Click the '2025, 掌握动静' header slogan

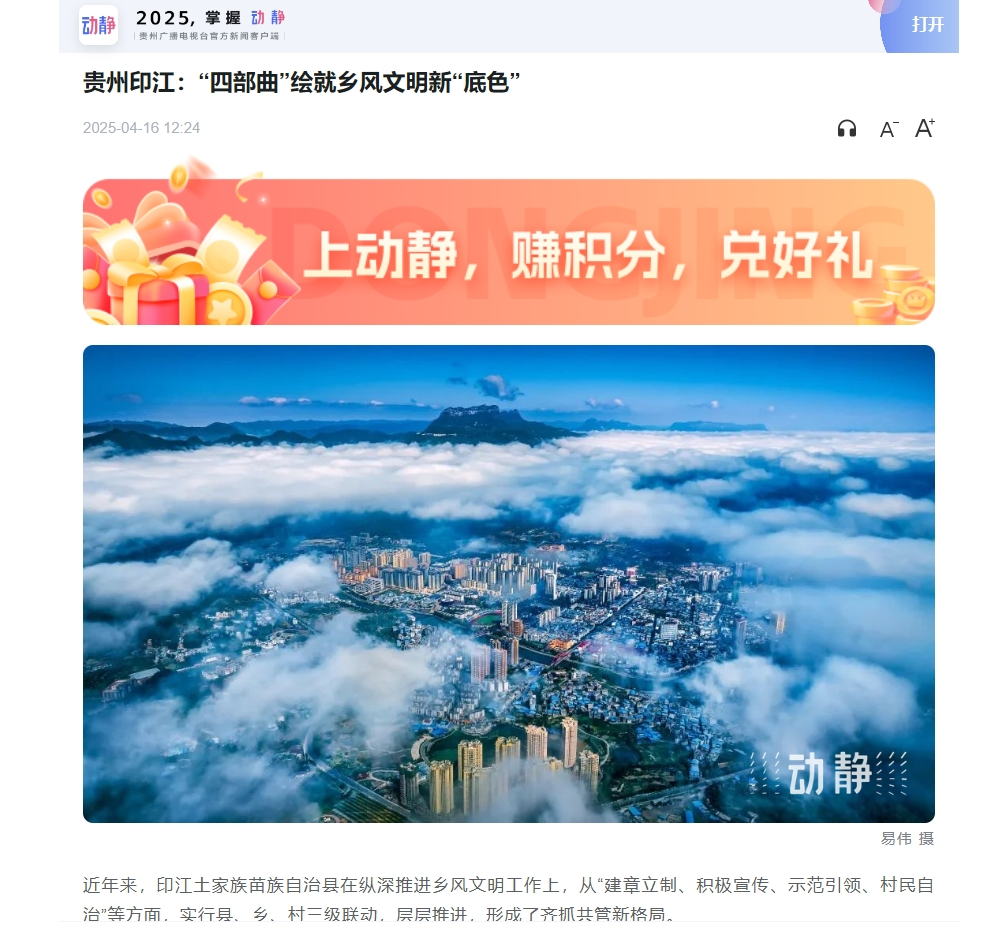point(210,18)
